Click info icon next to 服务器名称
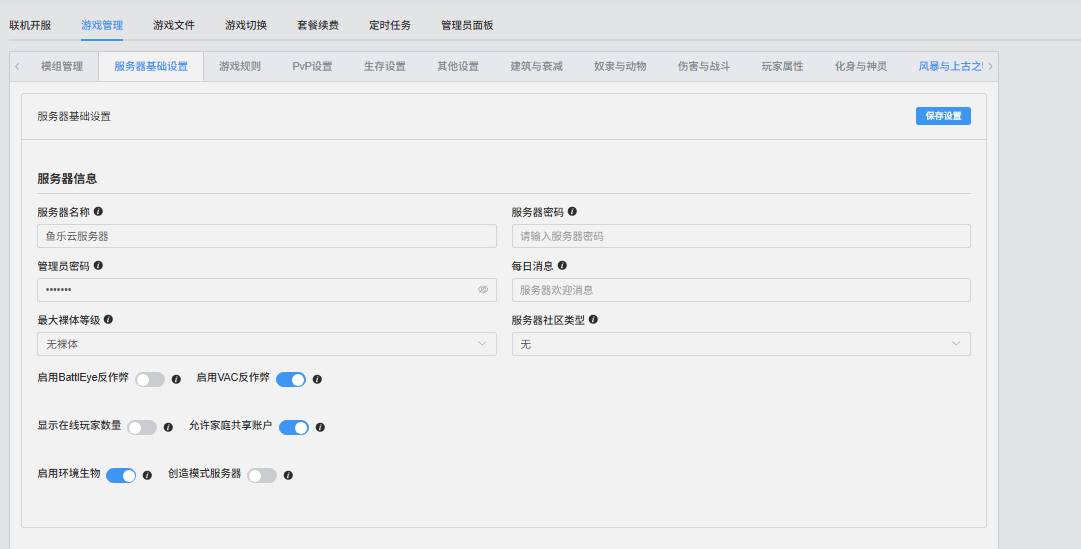The image size is (1081, 549). coord(98,212)
